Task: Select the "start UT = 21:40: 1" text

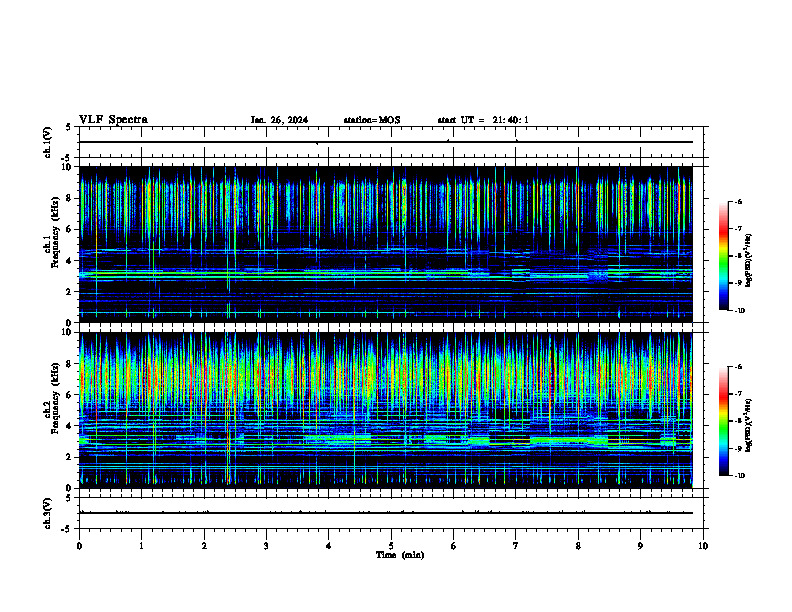Action: click(x=483, y=120)
